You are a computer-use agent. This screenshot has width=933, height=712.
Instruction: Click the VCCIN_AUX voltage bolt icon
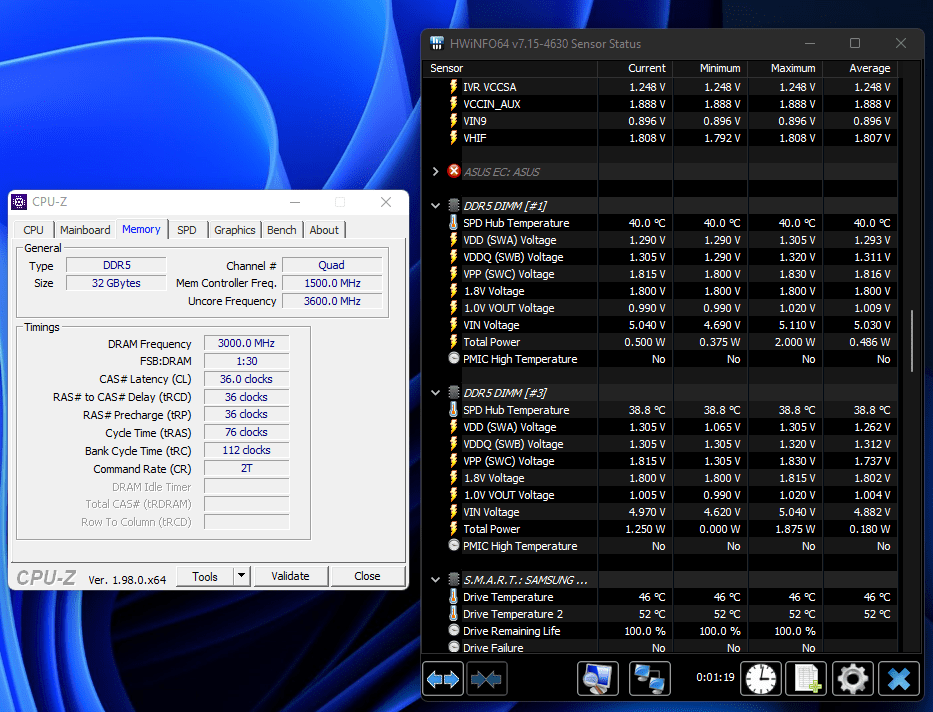(453, 103)
